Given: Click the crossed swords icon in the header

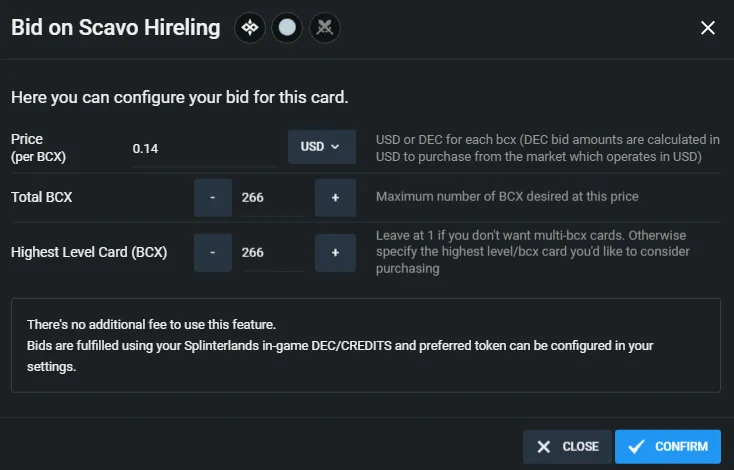Looking at the screenshot, I should (x=324, y=28).
